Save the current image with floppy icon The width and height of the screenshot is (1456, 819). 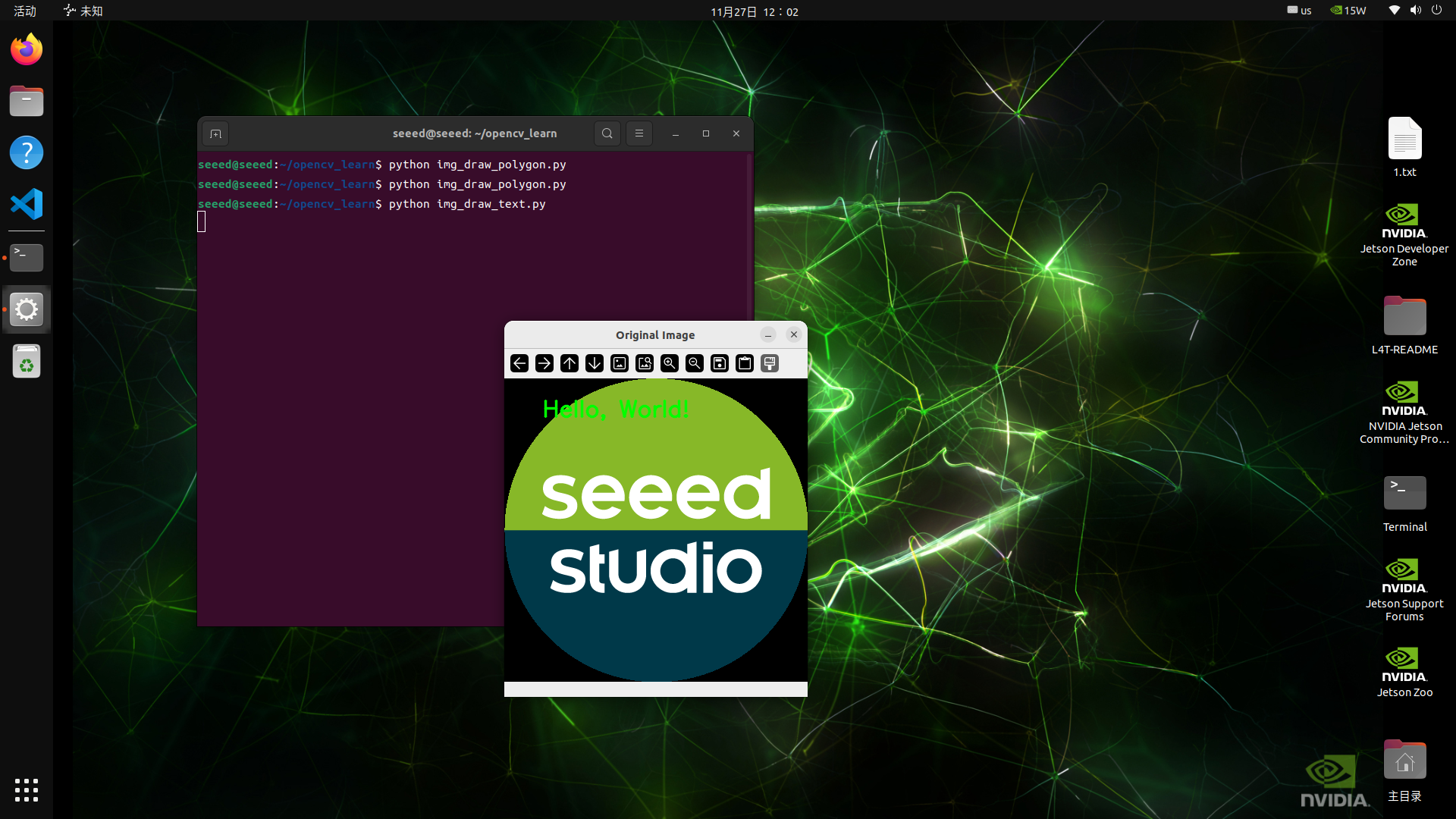click(720, 363)
